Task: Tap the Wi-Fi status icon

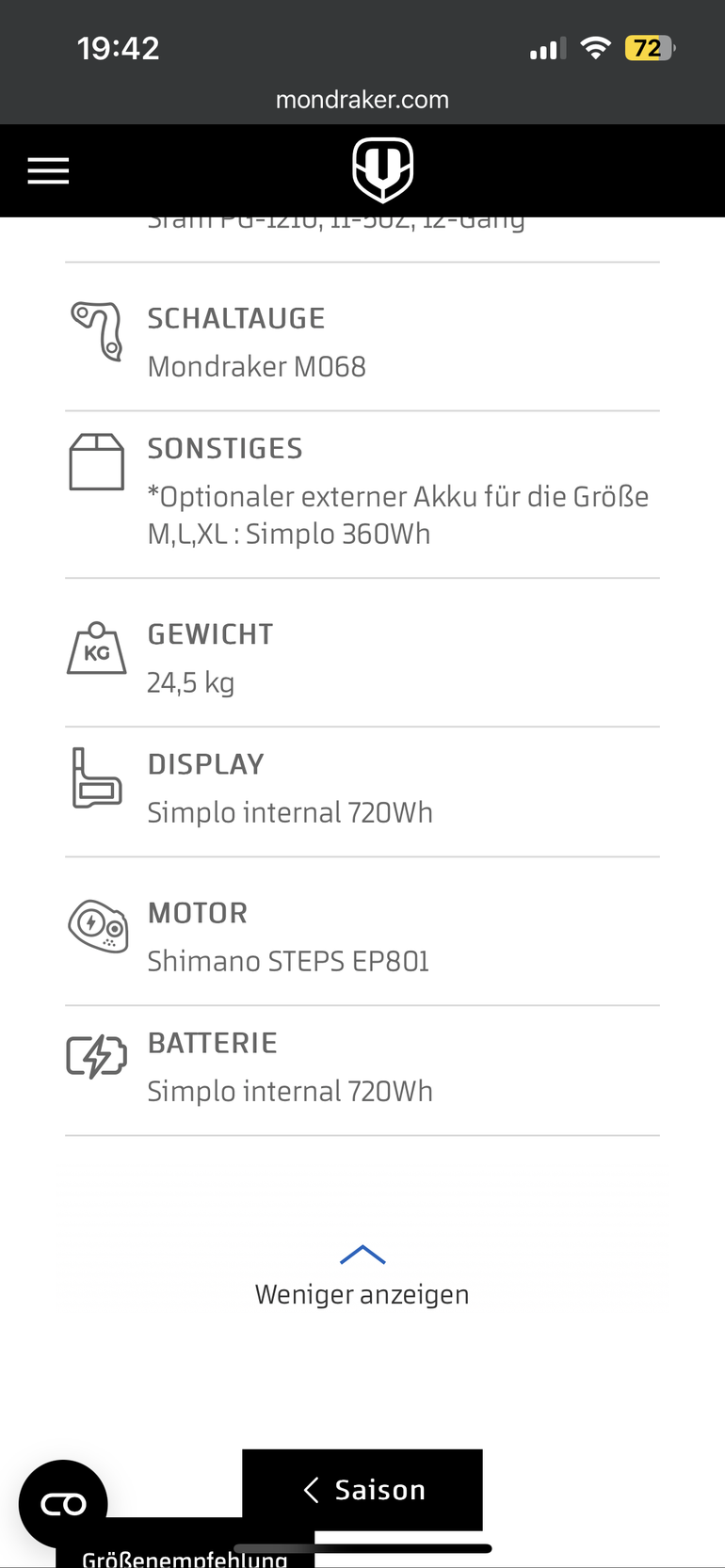Action: click(595, 48)
